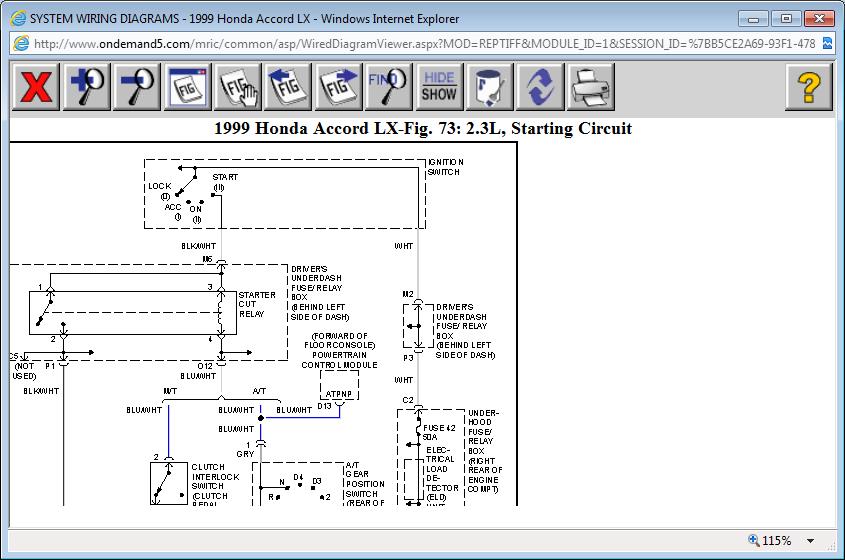
Task: Expand the 115% zoom level dropdown arrow
Action: pyautogui.click(x=811, y=541)
